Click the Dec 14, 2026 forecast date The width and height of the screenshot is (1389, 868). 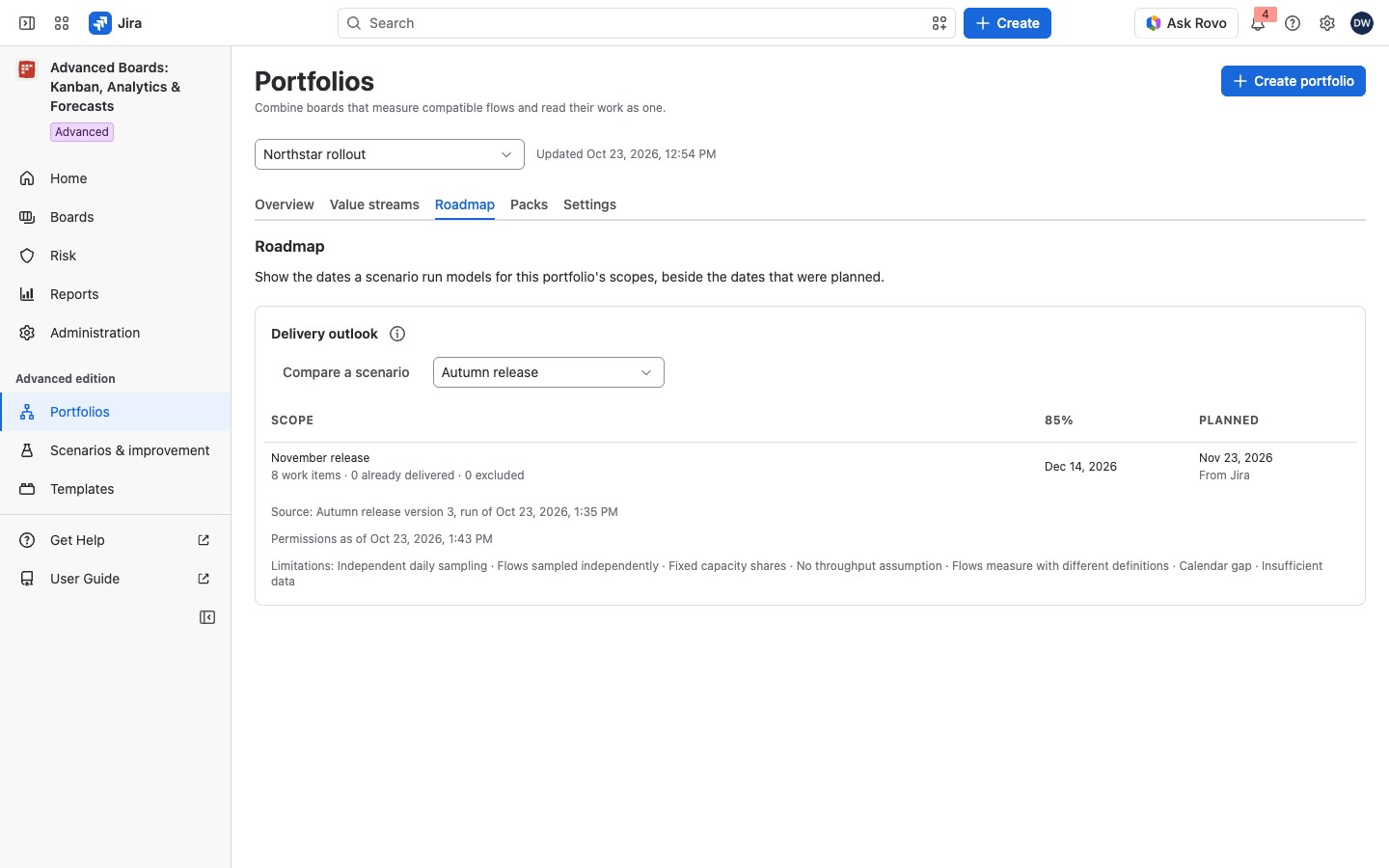1080,467
